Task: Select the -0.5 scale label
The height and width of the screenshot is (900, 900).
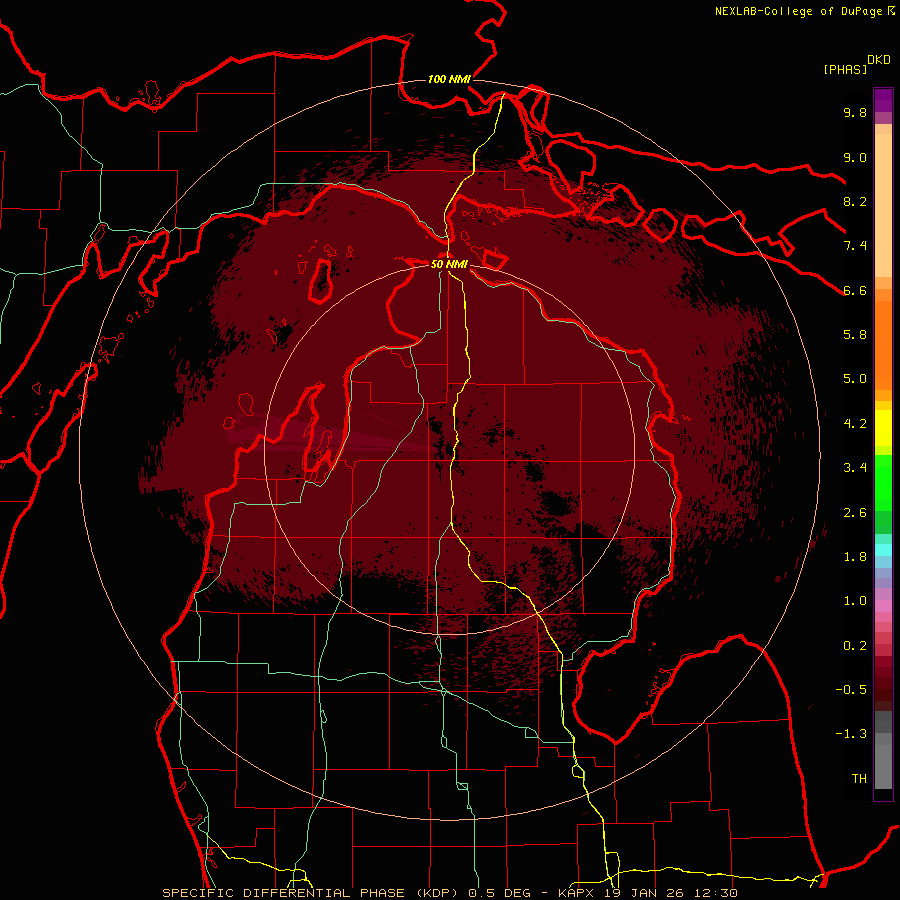Action: click(851, 689)
